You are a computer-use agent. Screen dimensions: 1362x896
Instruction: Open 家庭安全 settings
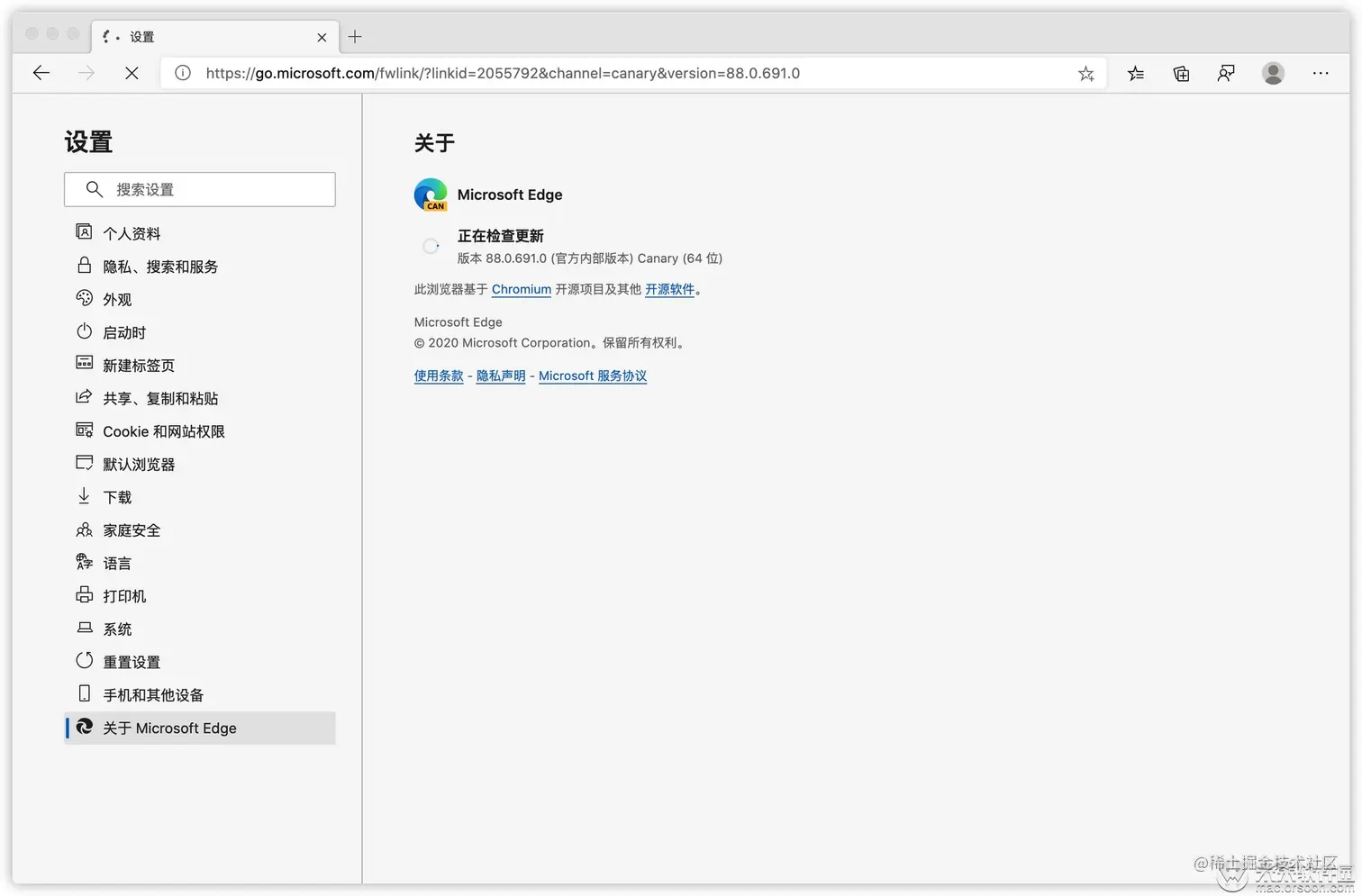(x=200, y=530)
